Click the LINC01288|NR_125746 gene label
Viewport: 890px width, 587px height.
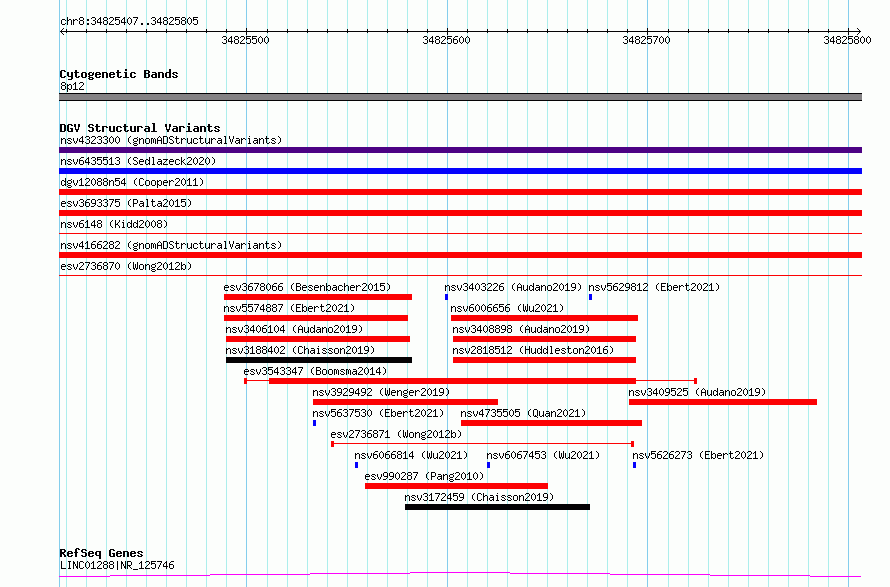(117, 565)
